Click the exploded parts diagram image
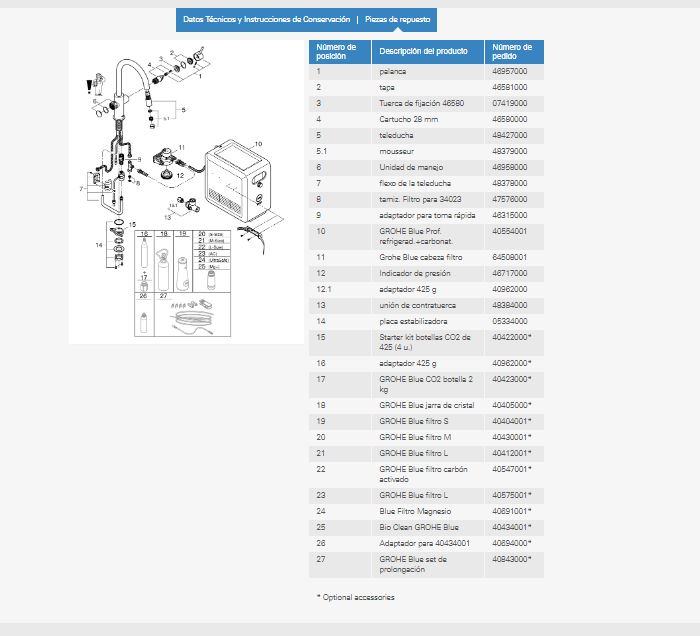Image resolution: width=700 pixels, height=636 pixels. click(x=187, y=192)
